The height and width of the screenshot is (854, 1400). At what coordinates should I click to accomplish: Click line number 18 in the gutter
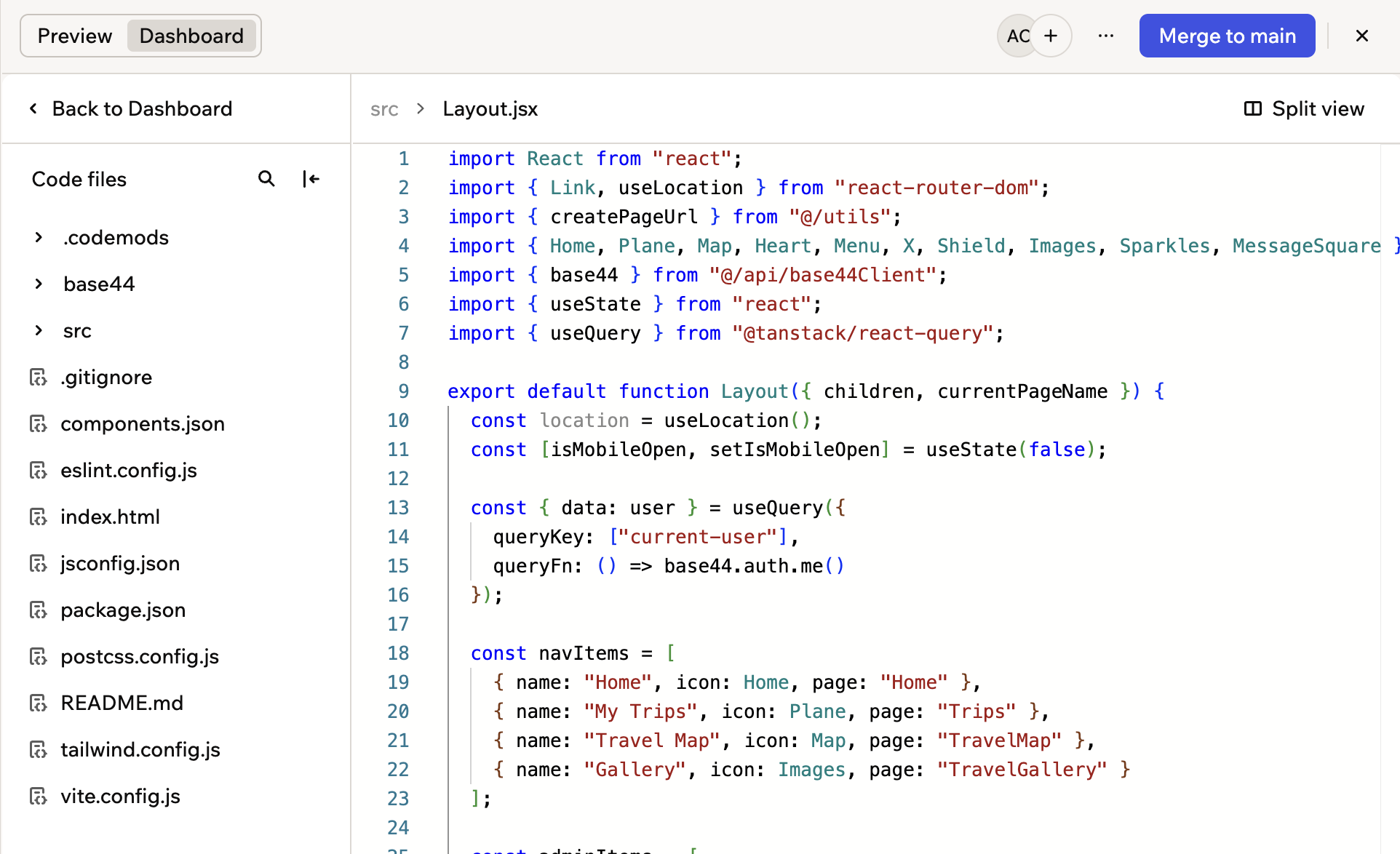pos(398,653)
